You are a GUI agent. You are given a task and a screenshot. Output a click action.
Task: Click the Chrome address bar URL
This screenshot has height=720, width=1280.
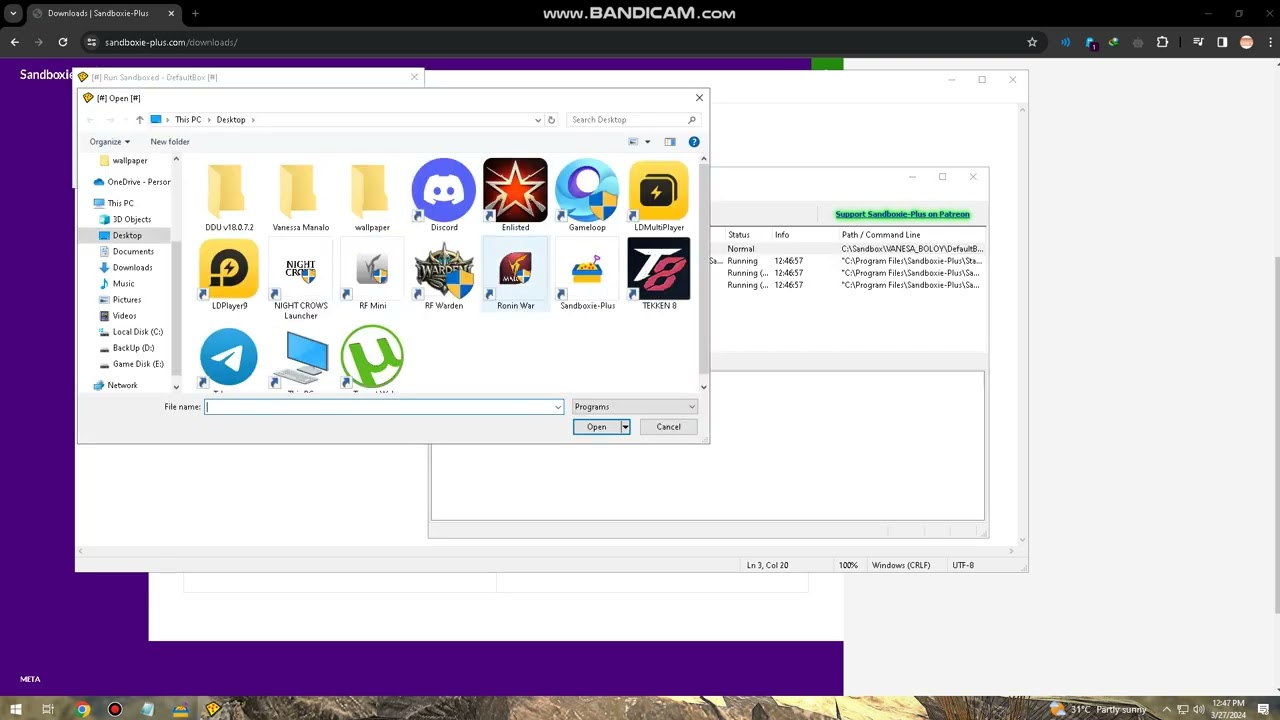171,42
